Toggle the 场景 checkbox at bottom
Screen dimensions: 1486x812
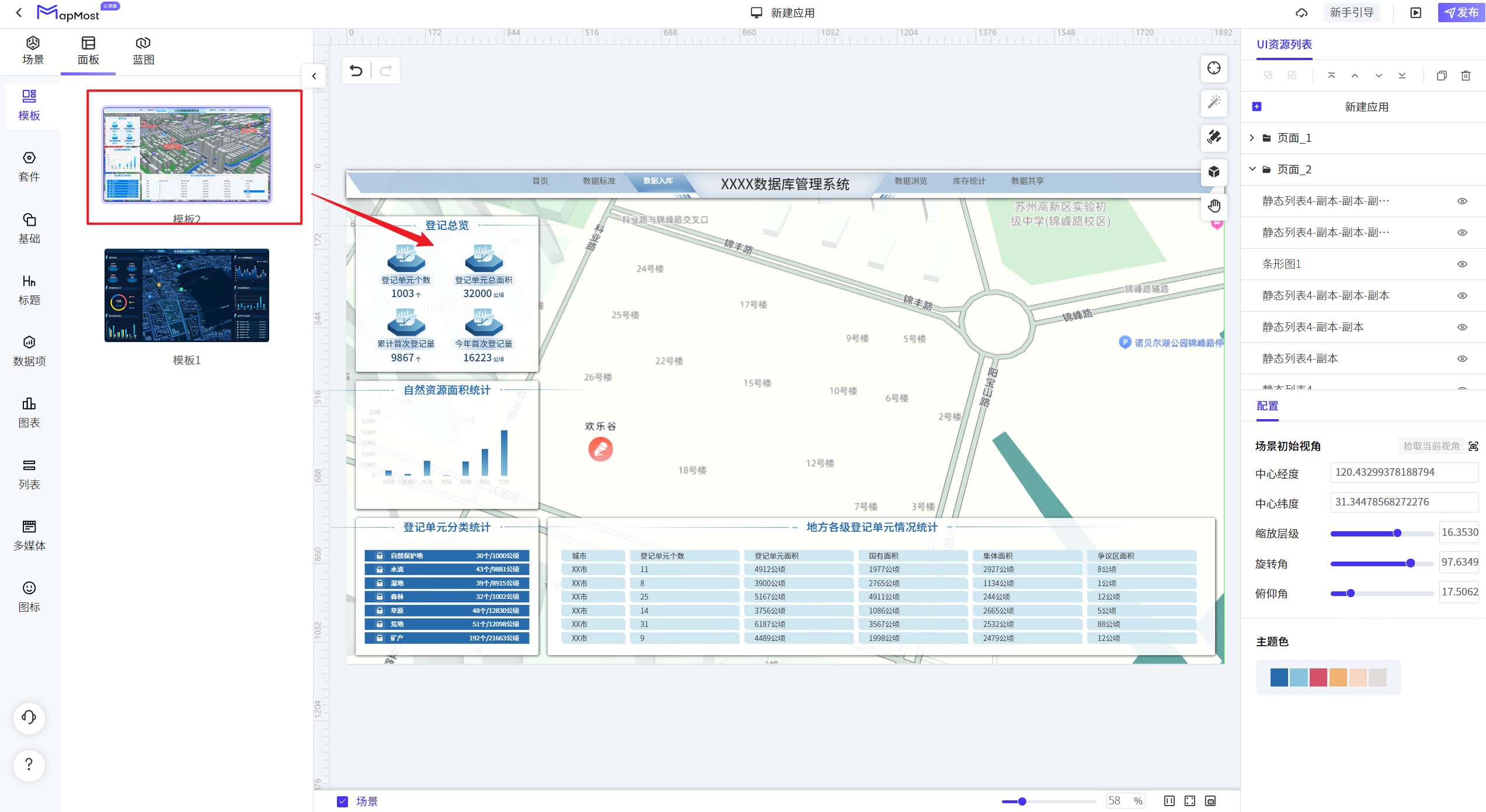pyautogui.click(x=343, y=801)
